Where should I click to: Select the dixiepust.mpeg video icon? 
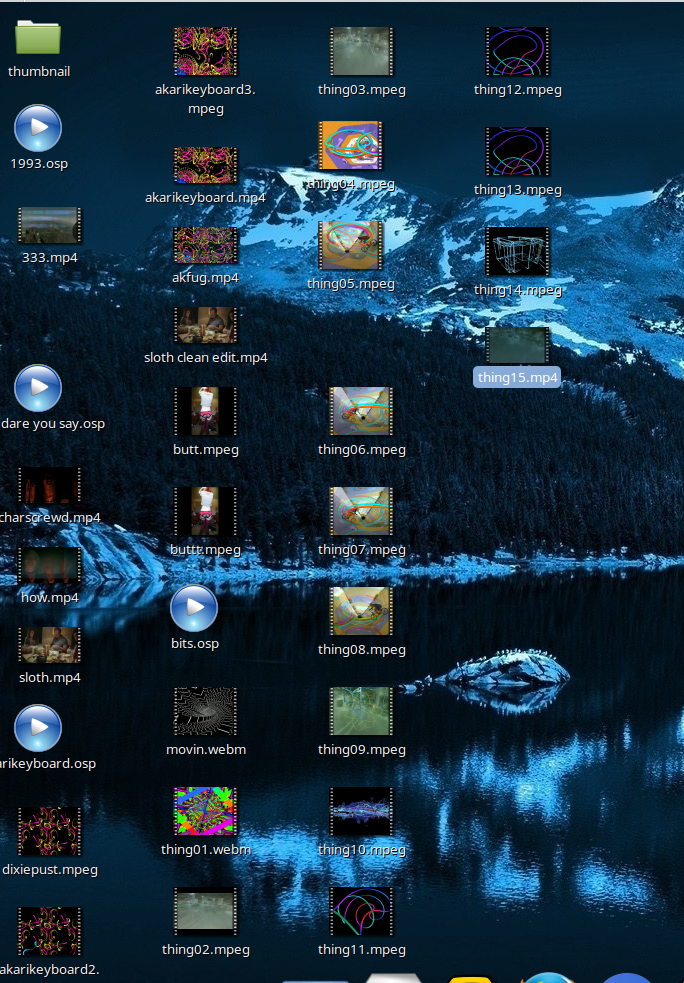click(x=50, y=831)
